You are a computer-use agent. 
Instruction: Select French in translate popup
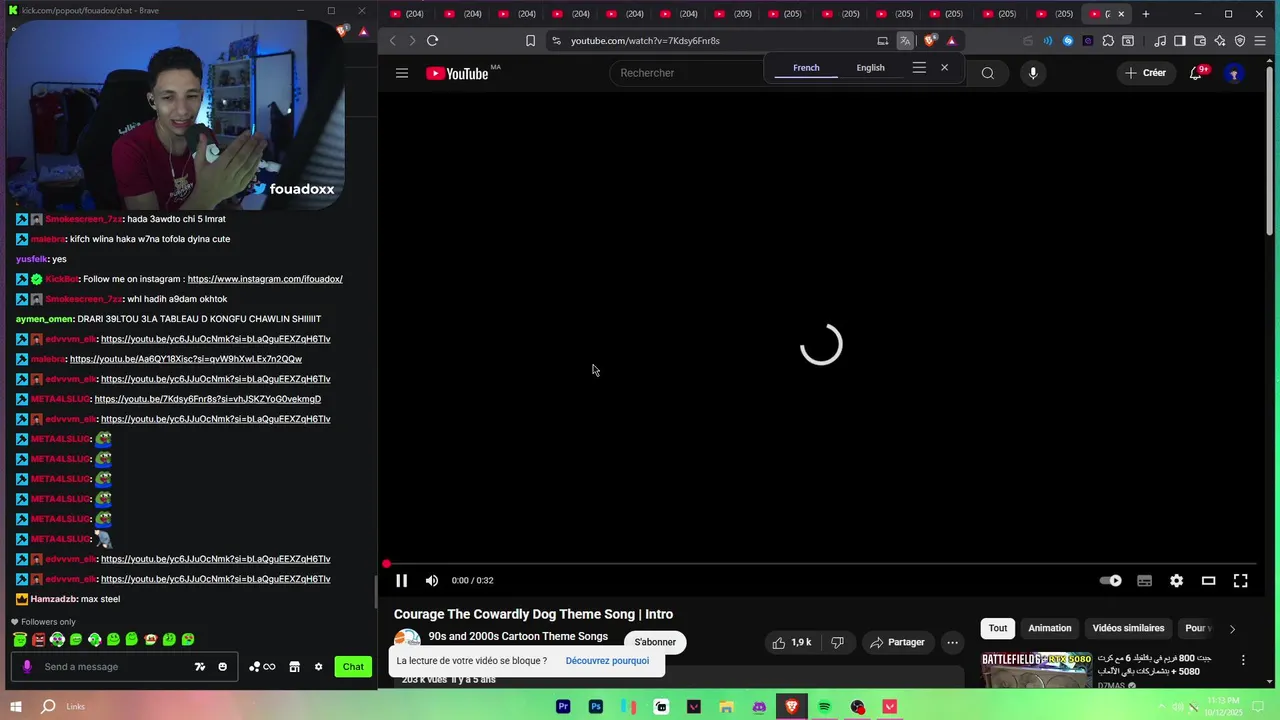(806, 68)
